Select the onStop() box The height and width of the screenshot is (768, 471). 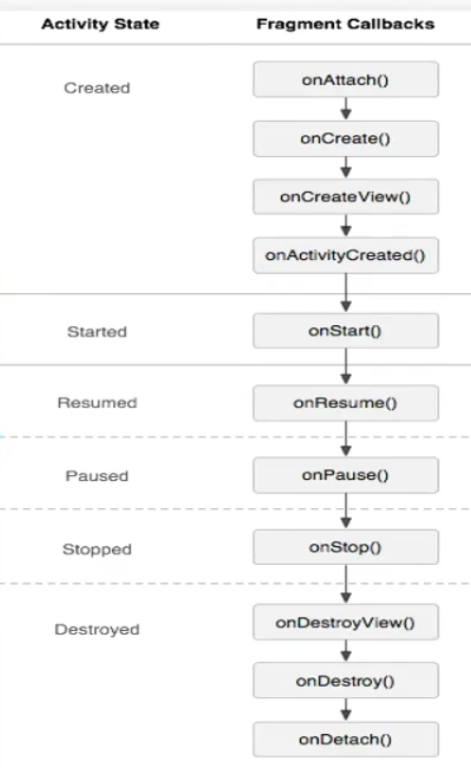point(346,547)
